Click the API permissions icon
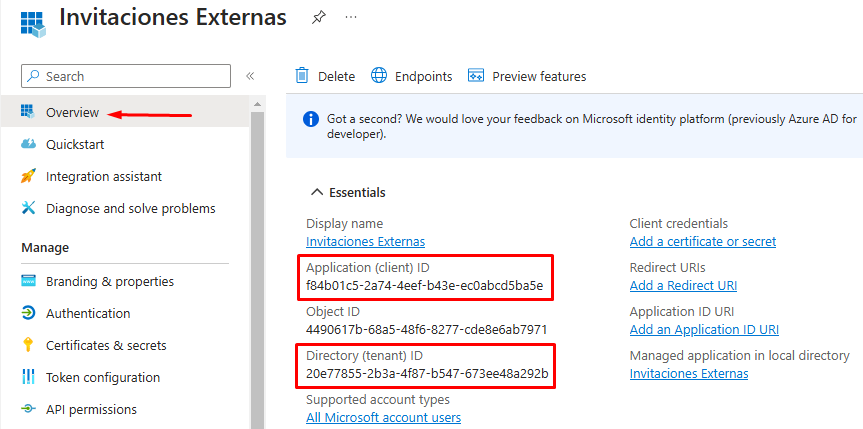 point(28,409)
